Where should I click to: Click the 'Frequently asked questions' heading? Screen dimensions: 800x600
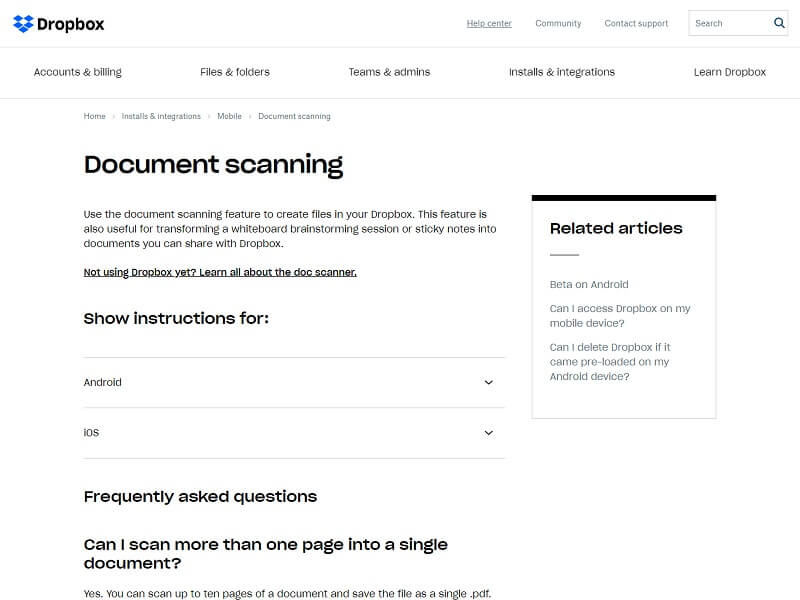pos(201,496)
